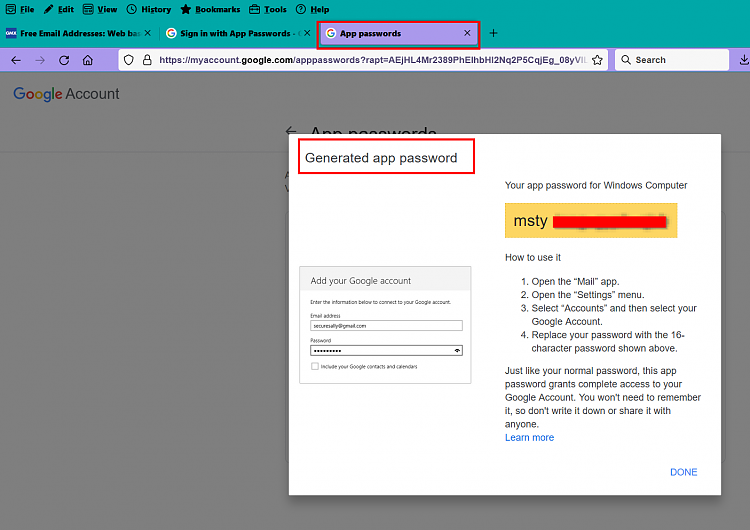
Task: Click back arrow beside App passwords heading
Action: point(290,131)
